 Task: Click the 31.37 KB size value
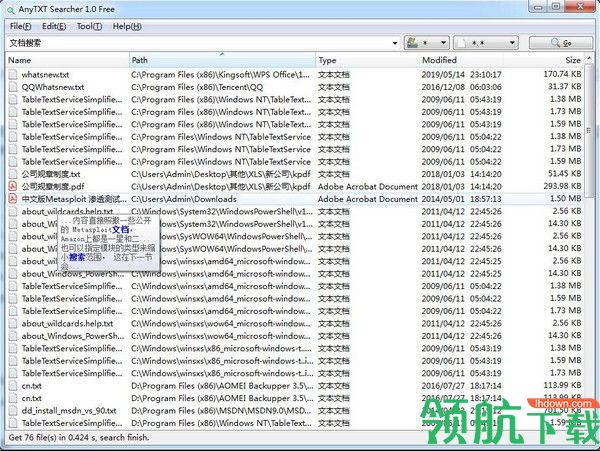point(564,86)
